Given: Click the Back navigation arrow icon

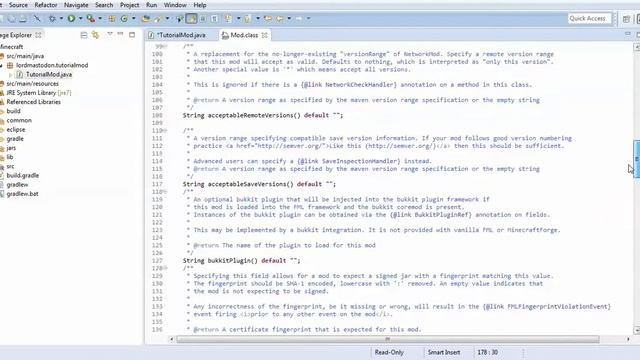Looking at the screenshot, I should pos(280,18).
